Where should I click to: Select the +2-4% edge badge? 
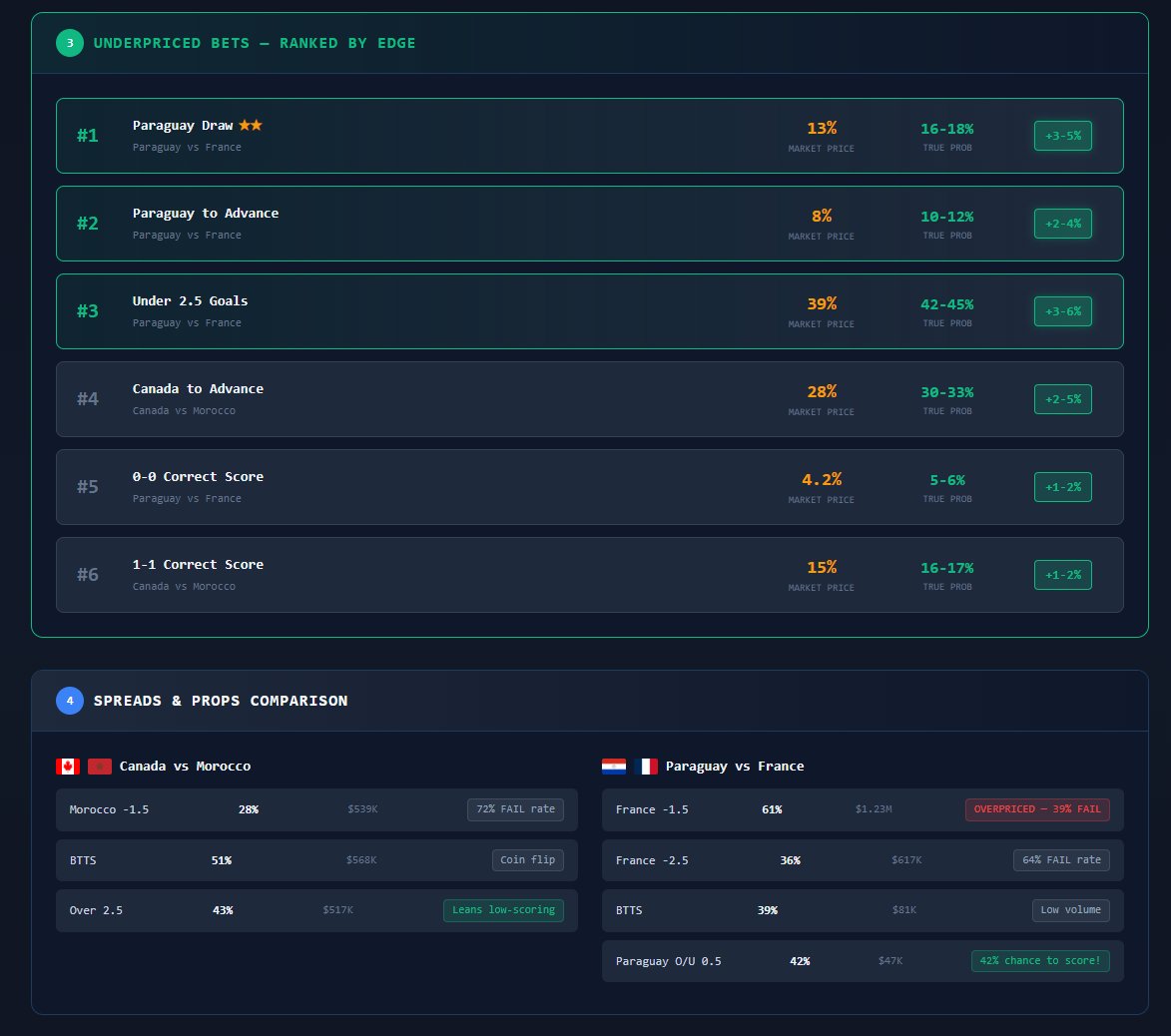[1063, 224]
